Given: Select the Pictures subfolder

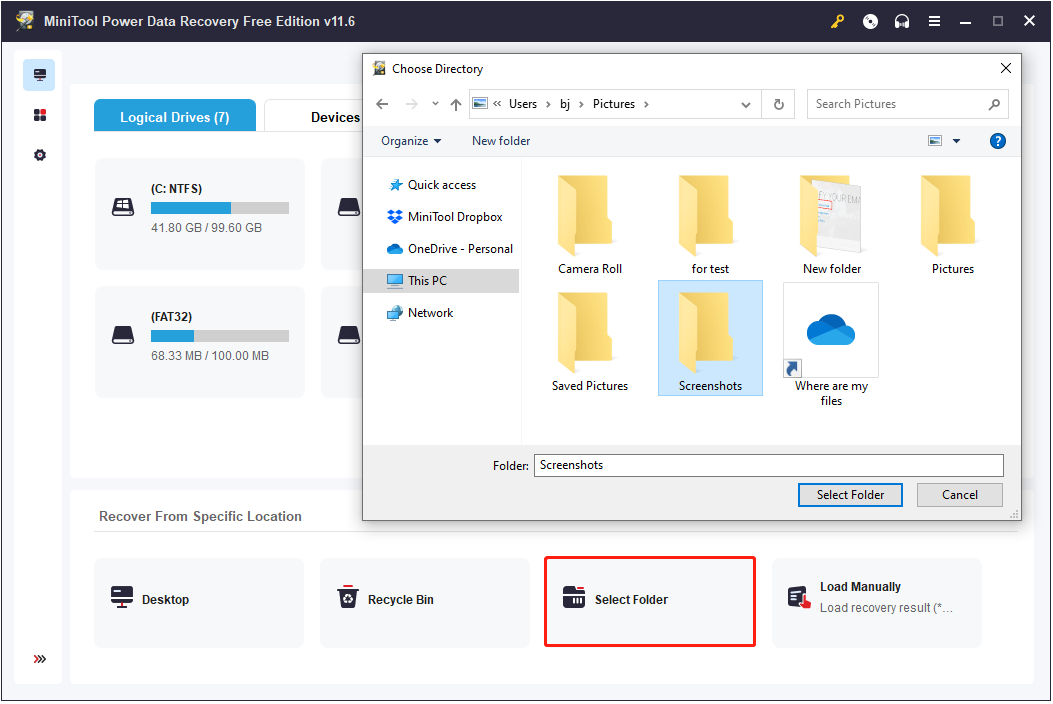Looking at the screenshot, I should 952,225.
